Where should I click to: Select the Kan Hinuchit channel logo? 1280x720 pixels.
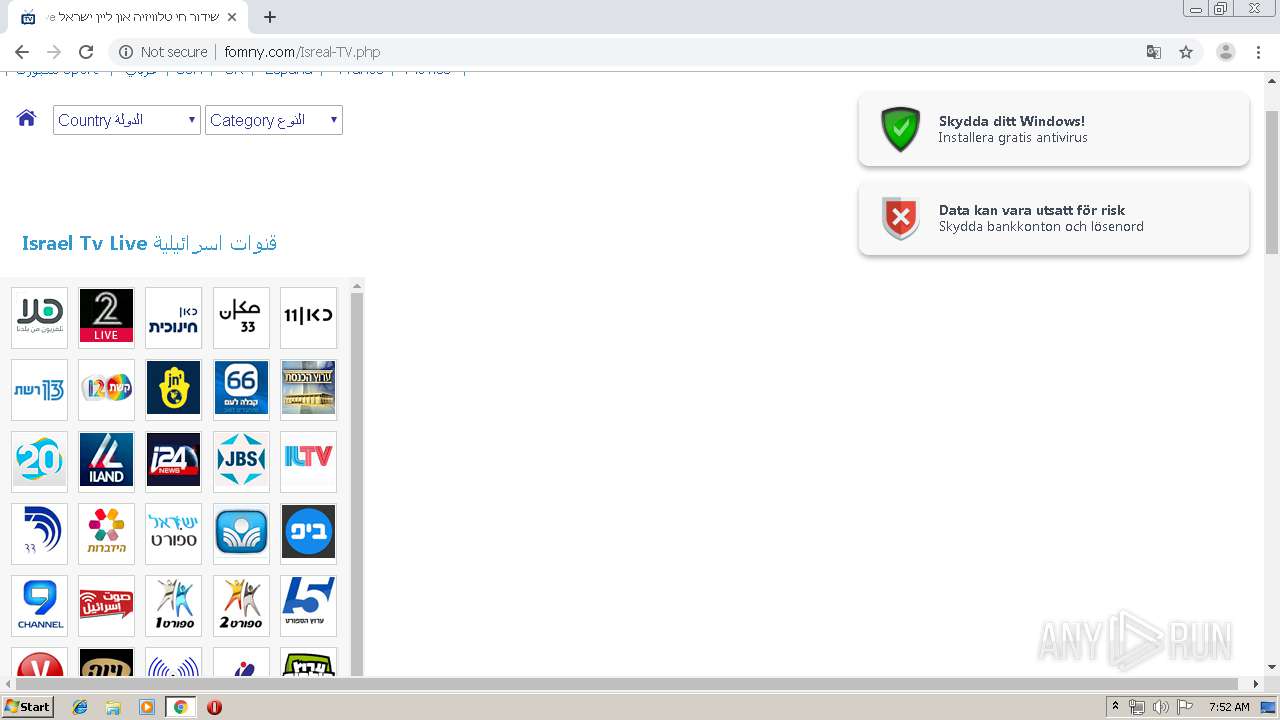173,318
